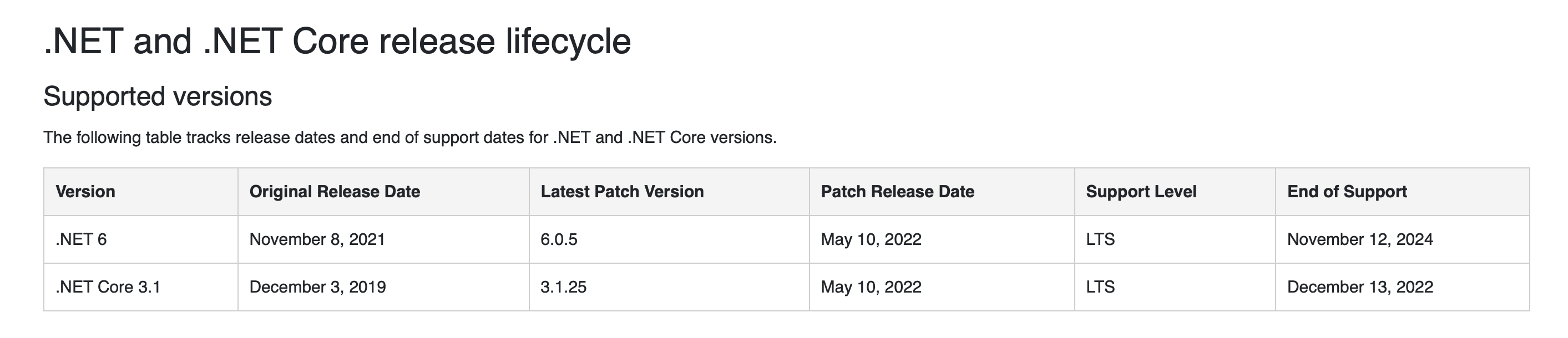1568x338 pixels.
Task: Click the 'LTS' support level for .NET Core 3.1
Action: tap(1100, 287)
